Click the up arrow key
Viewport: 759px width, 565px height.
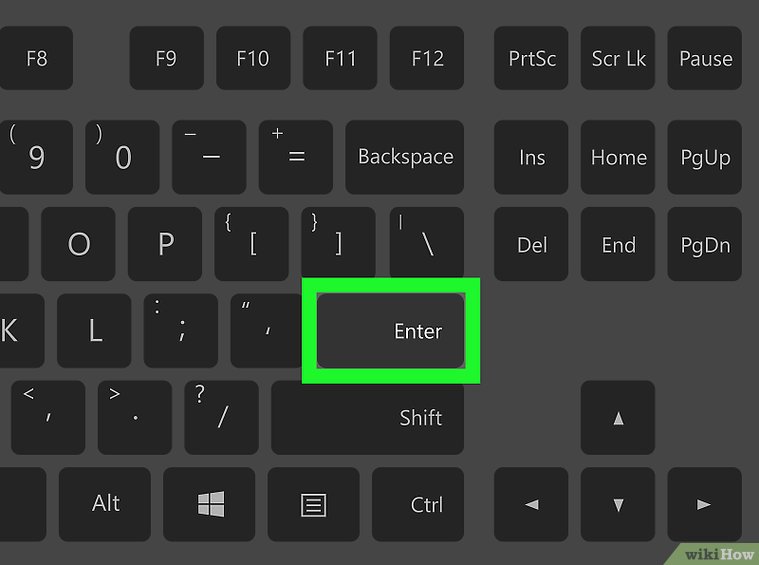618,417
